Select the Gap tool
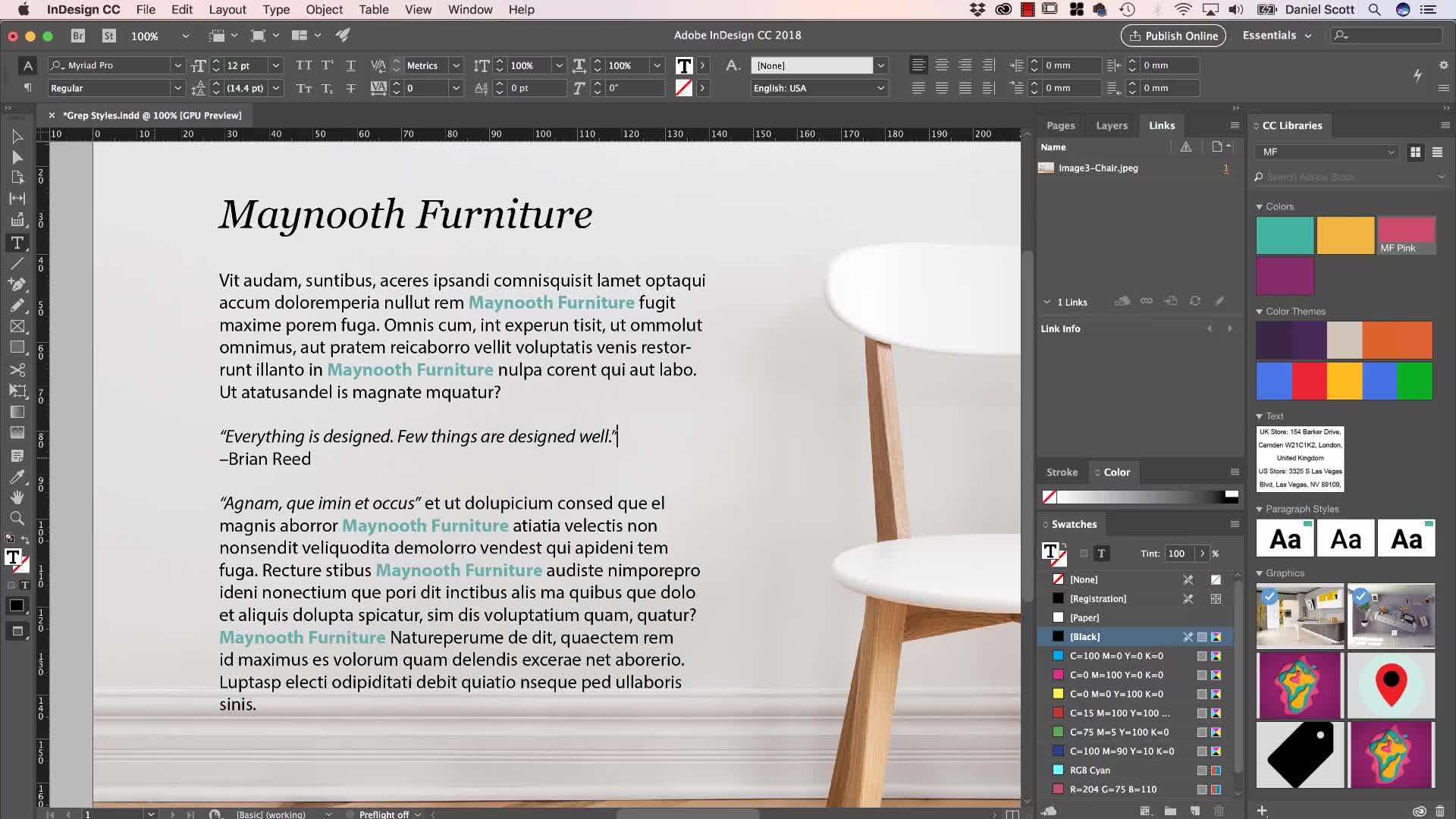Viewport: 1456px width, 819px height. 17,199
